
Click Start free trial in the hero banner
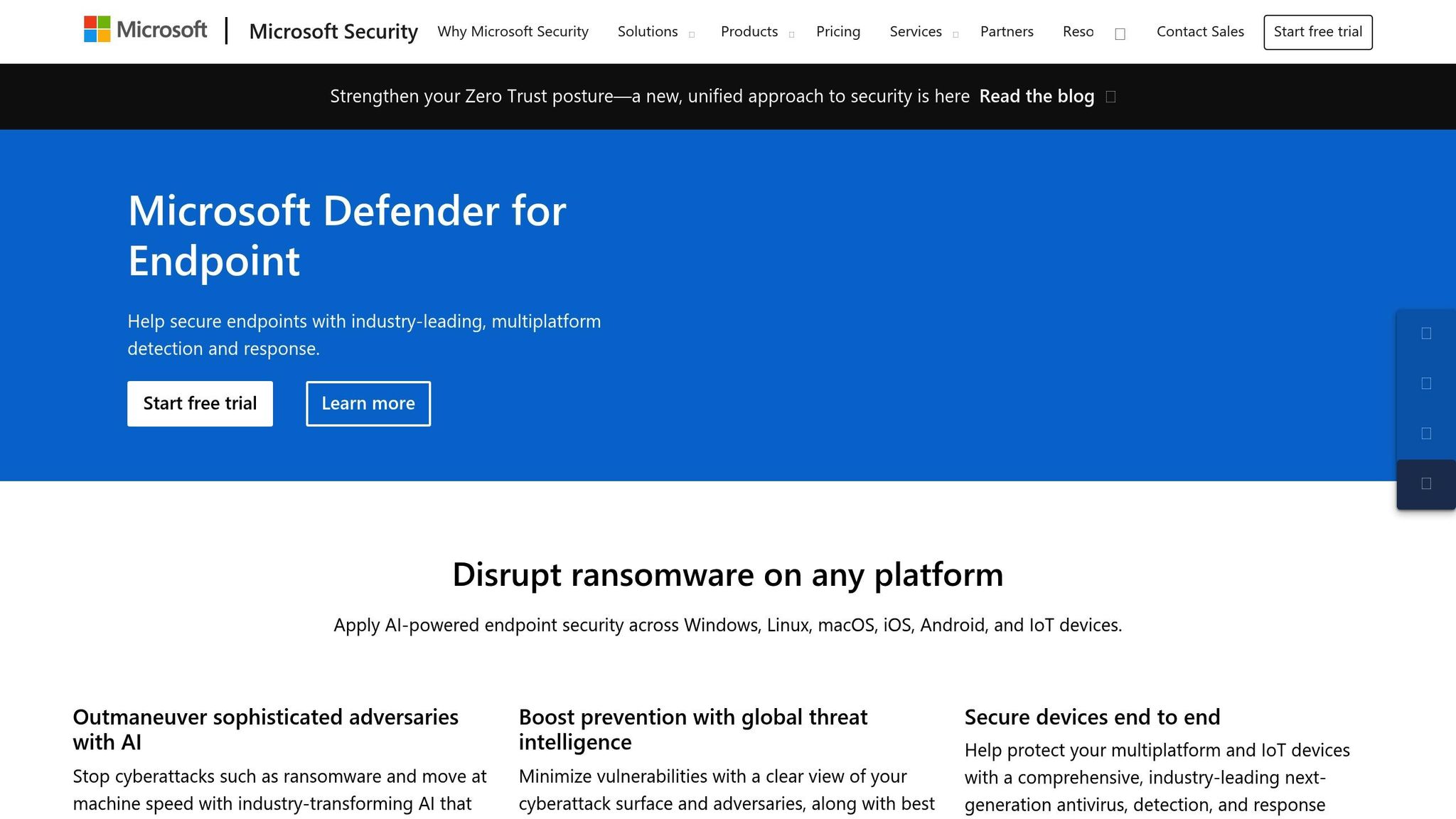(x=199, y=403)
